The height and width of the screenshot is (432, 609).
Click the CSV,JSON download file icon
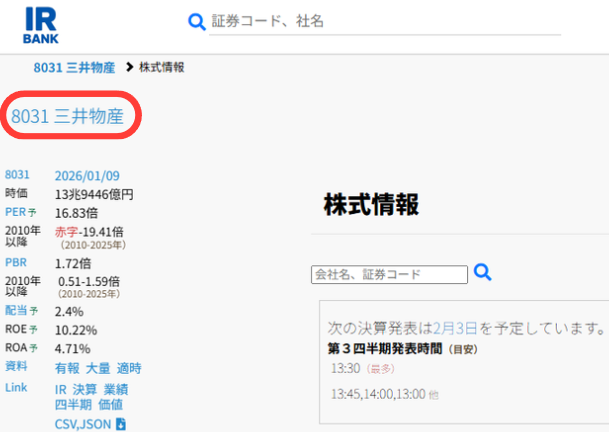pyautogui.click(x=121, y=424)
